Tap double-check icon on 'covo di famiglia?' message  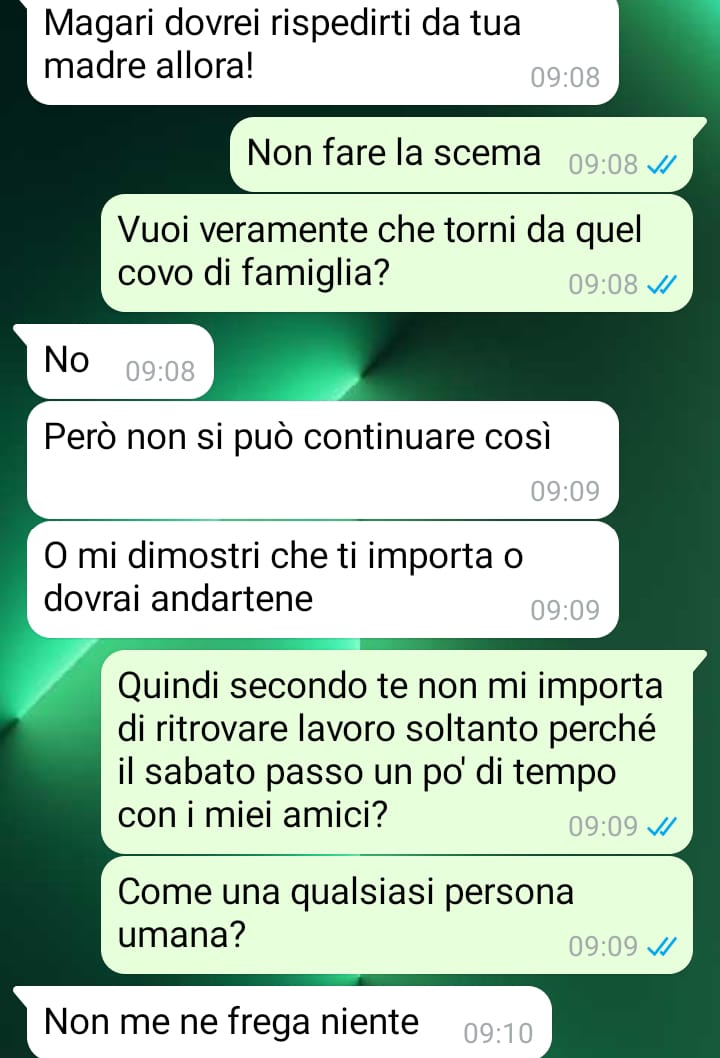tap(661, 285)
